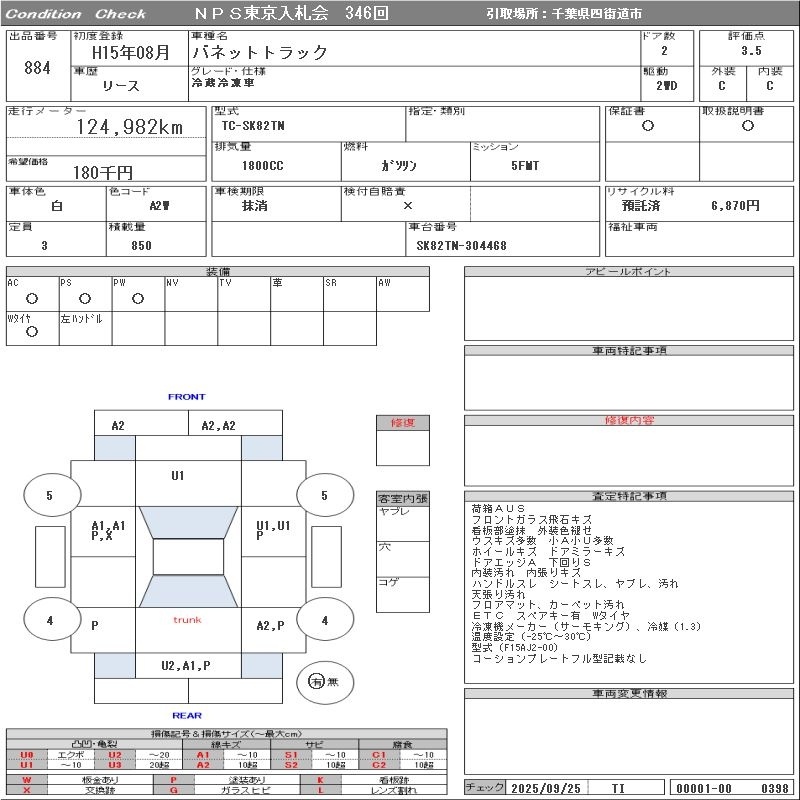Toggle the PS equipment circle
Screen dimensions: 800x800
click(84, 298)
